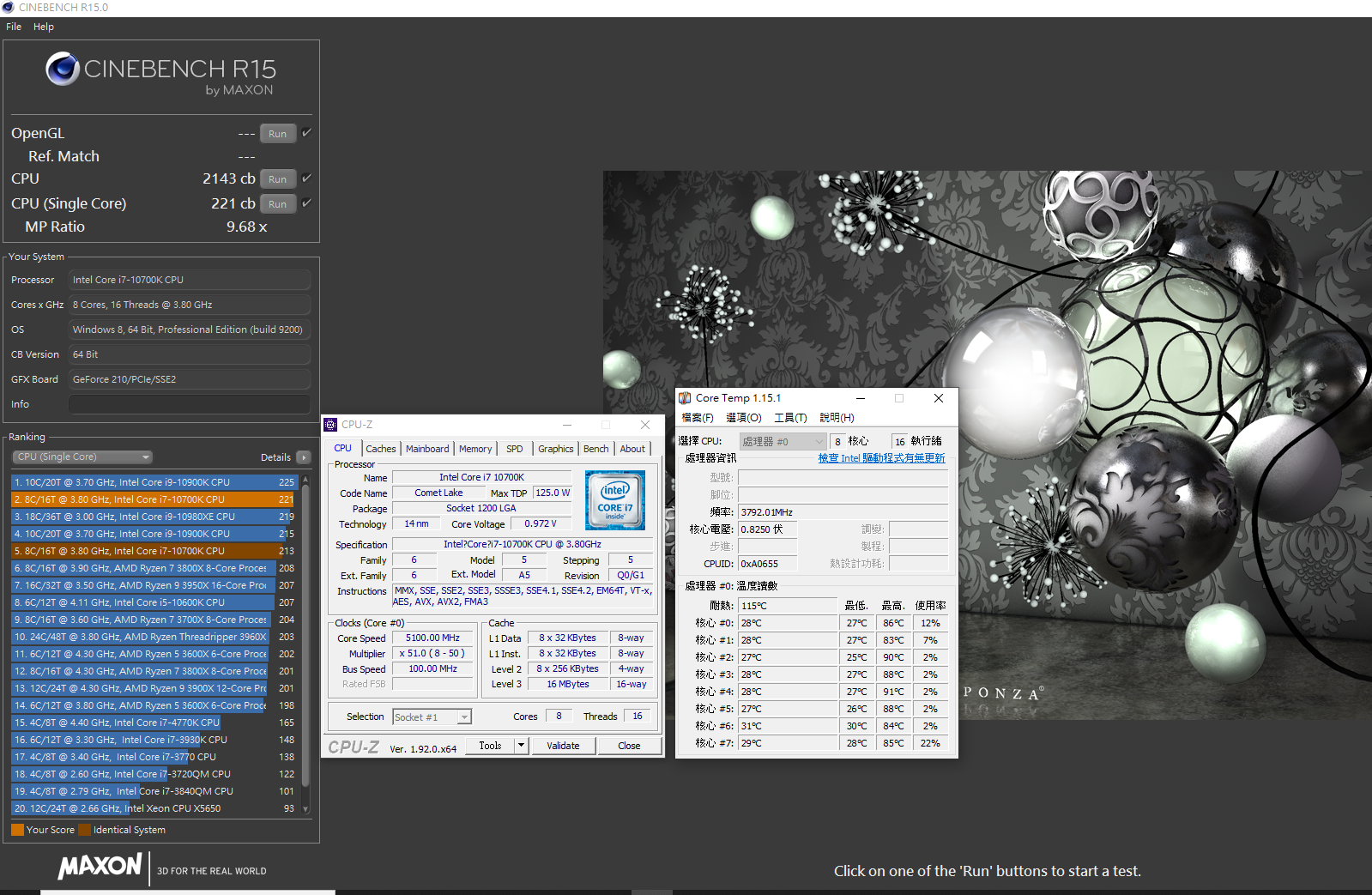Select ranking row 8 Intel Core i5-10600K
Viewport: 1372px width, 895px height.
[x=154, y=602]
